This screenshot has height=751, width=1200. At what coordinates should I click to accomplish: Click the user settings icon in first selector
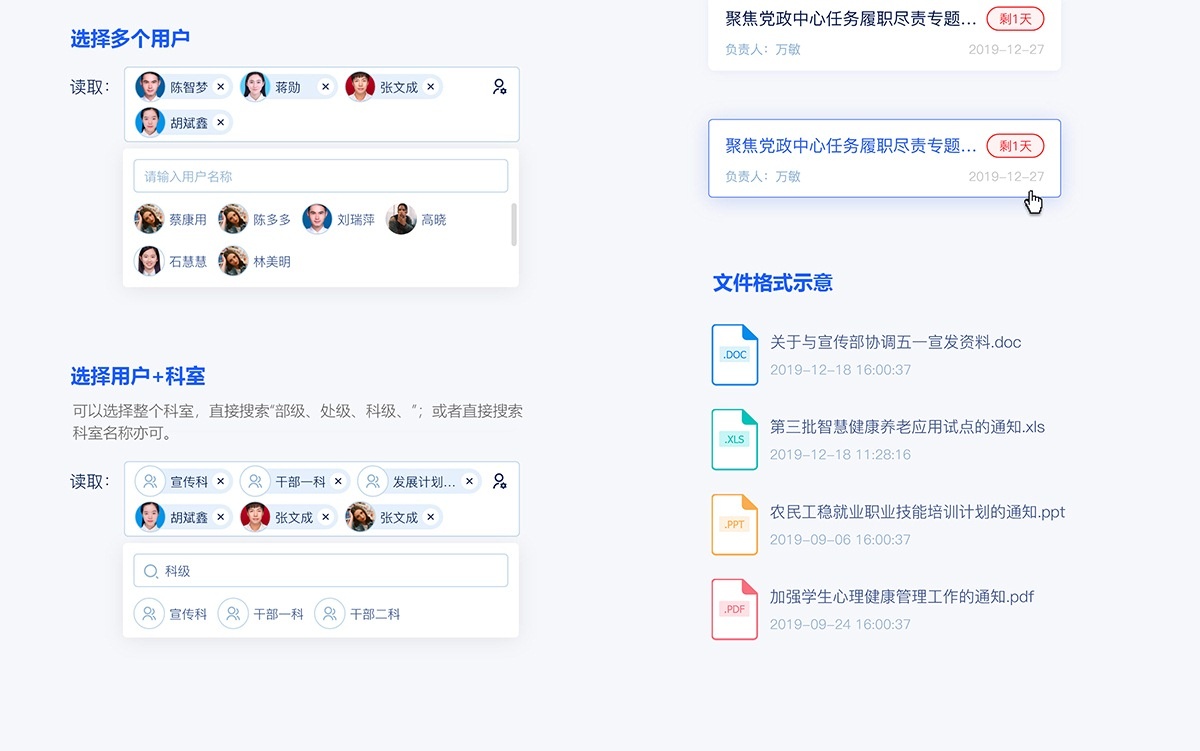[x=499, y=87]
